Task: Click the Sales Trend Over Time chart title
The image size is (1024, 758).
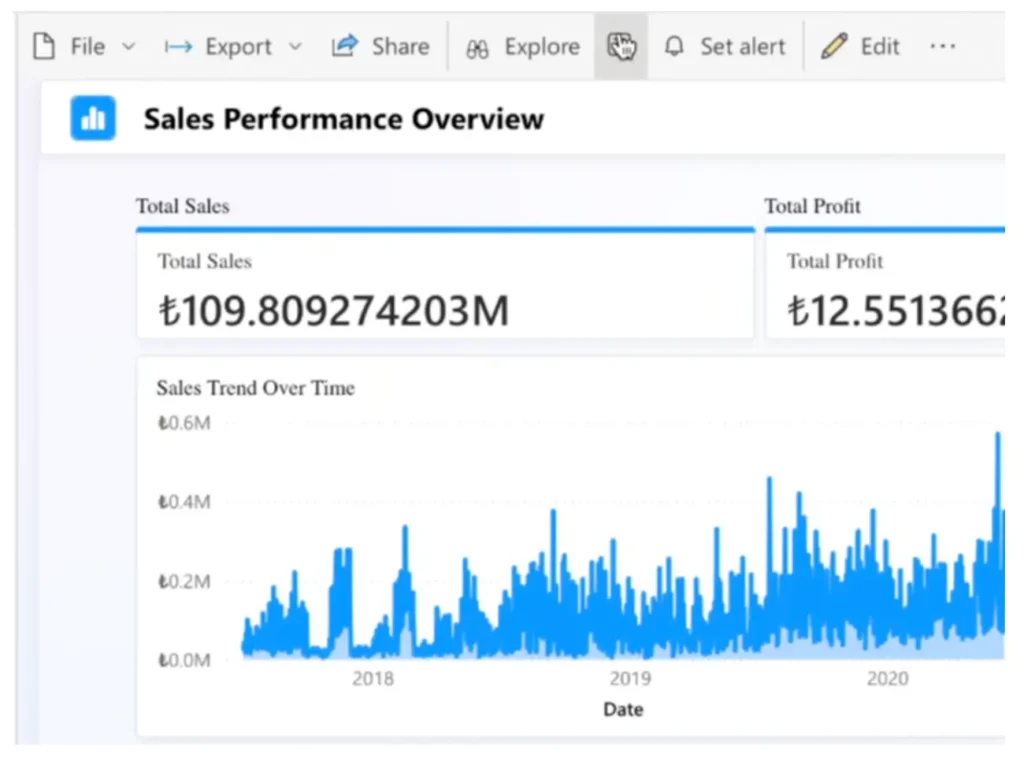Action: (255, 388)
